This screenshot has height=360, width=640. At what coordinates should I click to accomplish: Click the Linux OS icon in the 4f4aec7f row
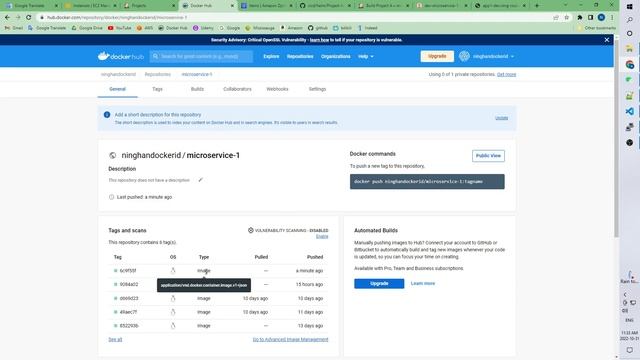point(173,312)
